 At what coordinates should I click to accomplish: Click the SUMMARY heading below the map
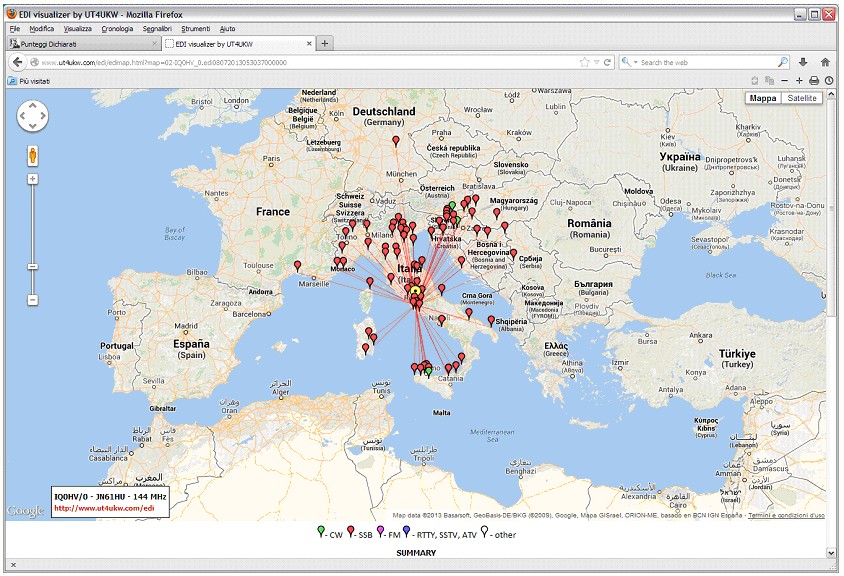[416, 552]
